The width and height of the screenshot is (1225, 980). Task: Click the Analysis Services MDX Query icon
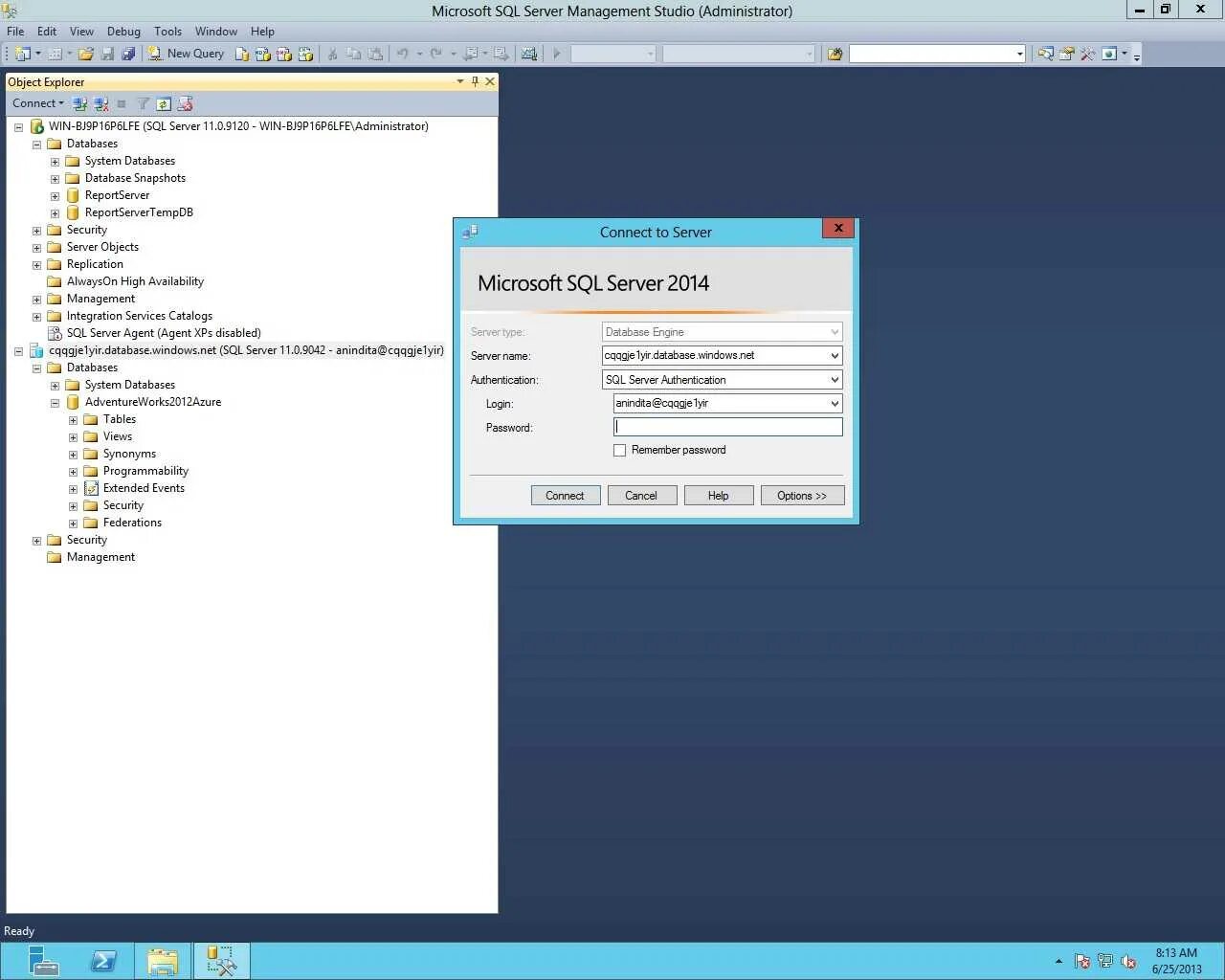point(263,54)
